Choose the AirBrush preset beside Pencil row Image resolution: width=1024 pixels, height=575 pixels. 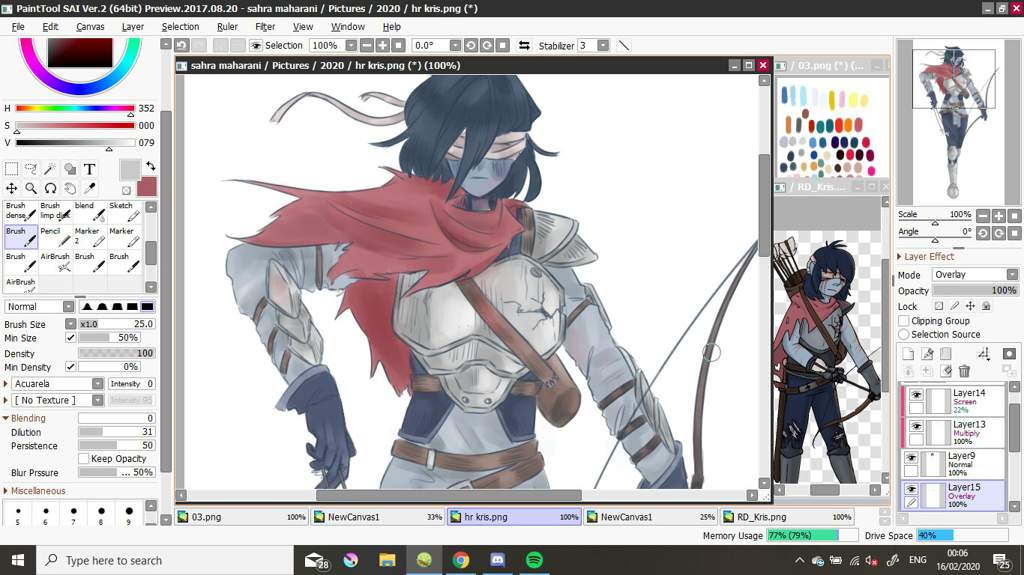click(55, 262)
